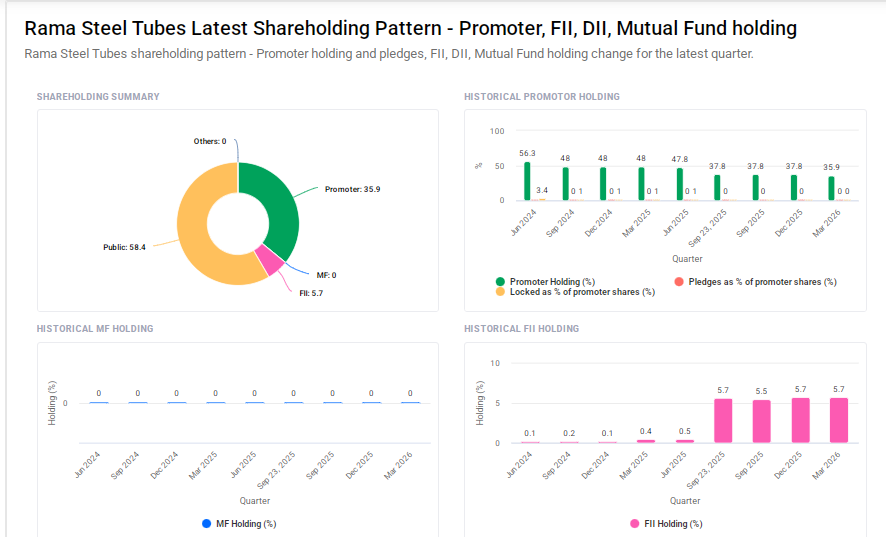Click the Sep 2025 FII holding bar (5.5)
The width and height of the screenshot is (886, 537).
[762, 421]
